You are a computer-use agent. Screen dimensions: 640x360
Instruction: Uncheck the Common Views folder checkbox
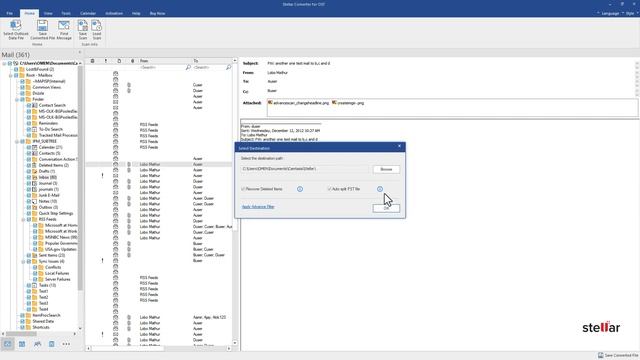click(x=22, y=87)
